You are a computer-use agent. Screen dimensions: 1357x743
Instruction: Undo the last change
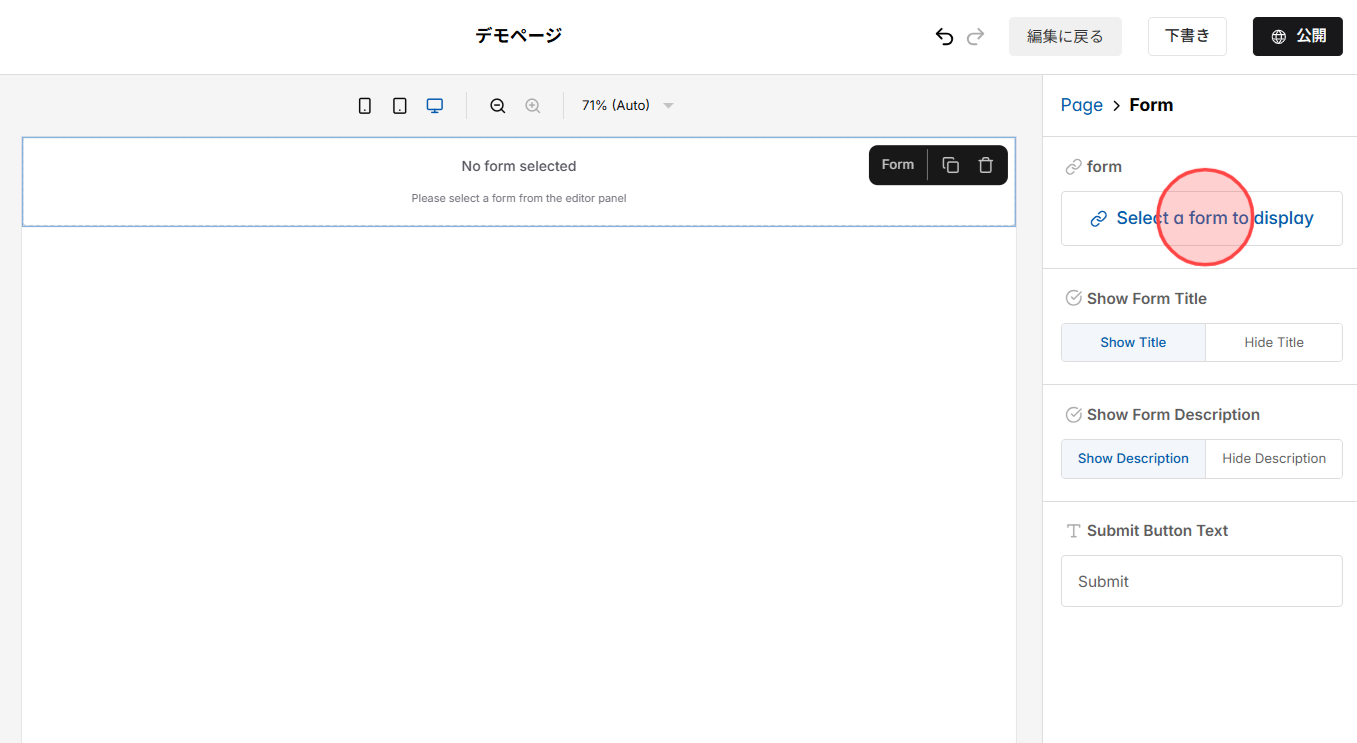point(943,36)
